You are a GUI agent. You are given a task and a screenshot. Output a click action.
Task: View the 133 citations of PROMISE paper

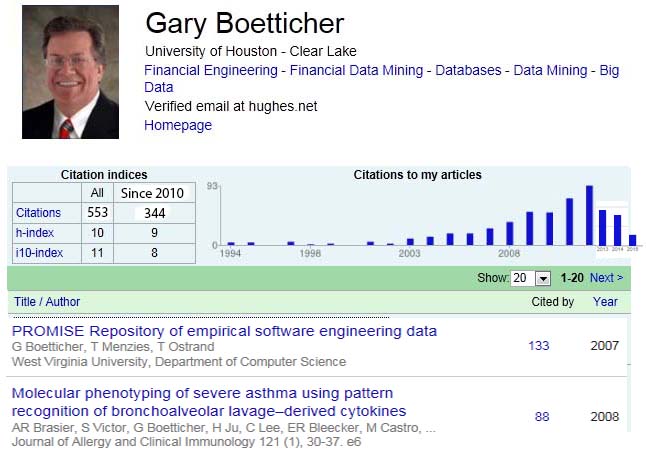point(539,346)
